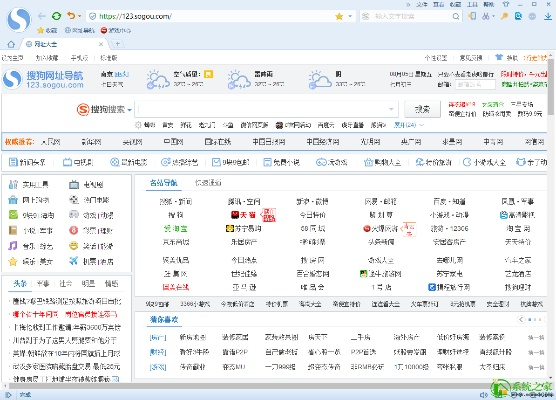Image resolution: width=556 pixels, height=400 pixels.
Task: Open the red 国美在线 link
Action: click(176, 287)
